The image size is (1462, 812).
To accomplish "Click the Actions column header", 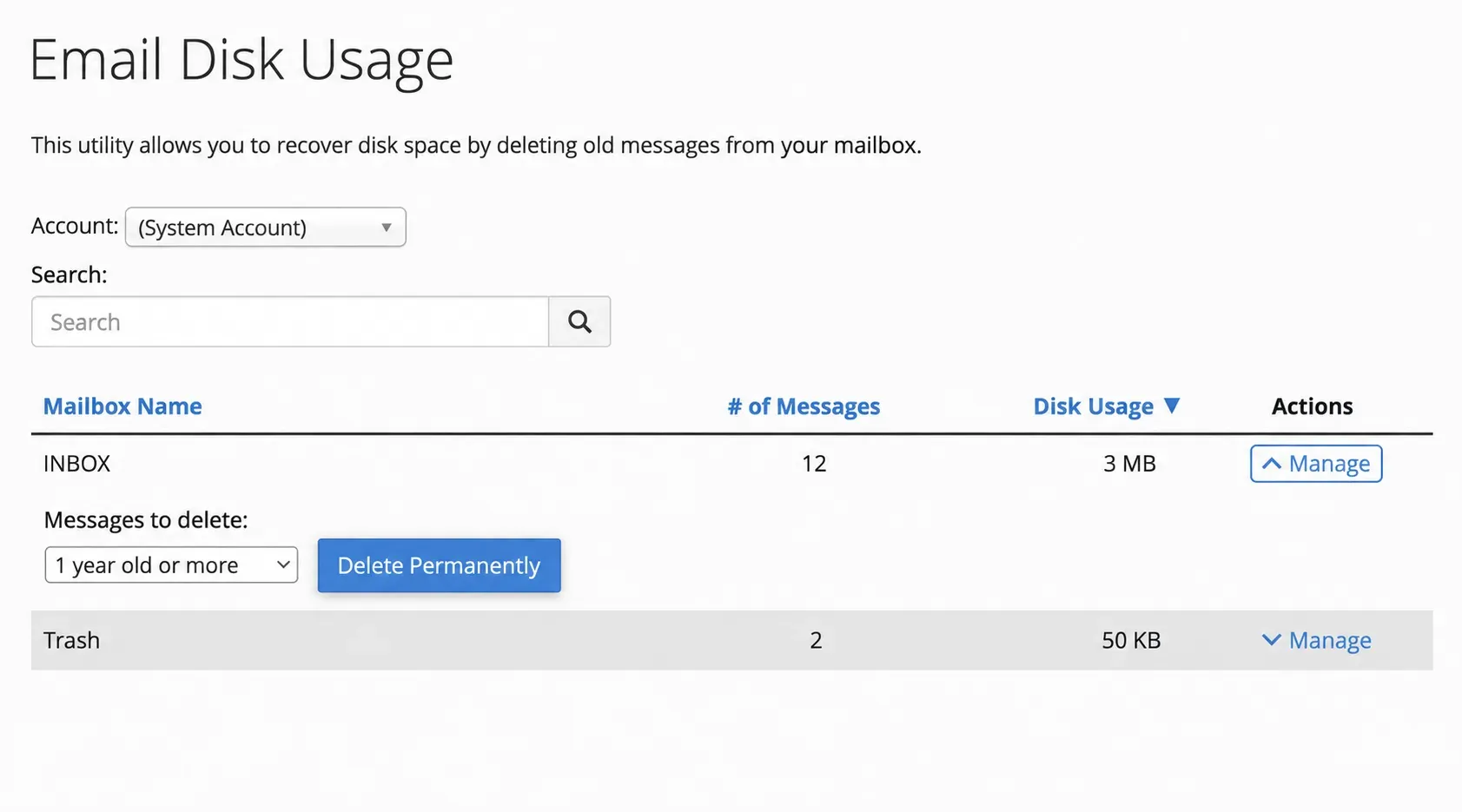I will pyautogui.click(x=1312, y=406).
